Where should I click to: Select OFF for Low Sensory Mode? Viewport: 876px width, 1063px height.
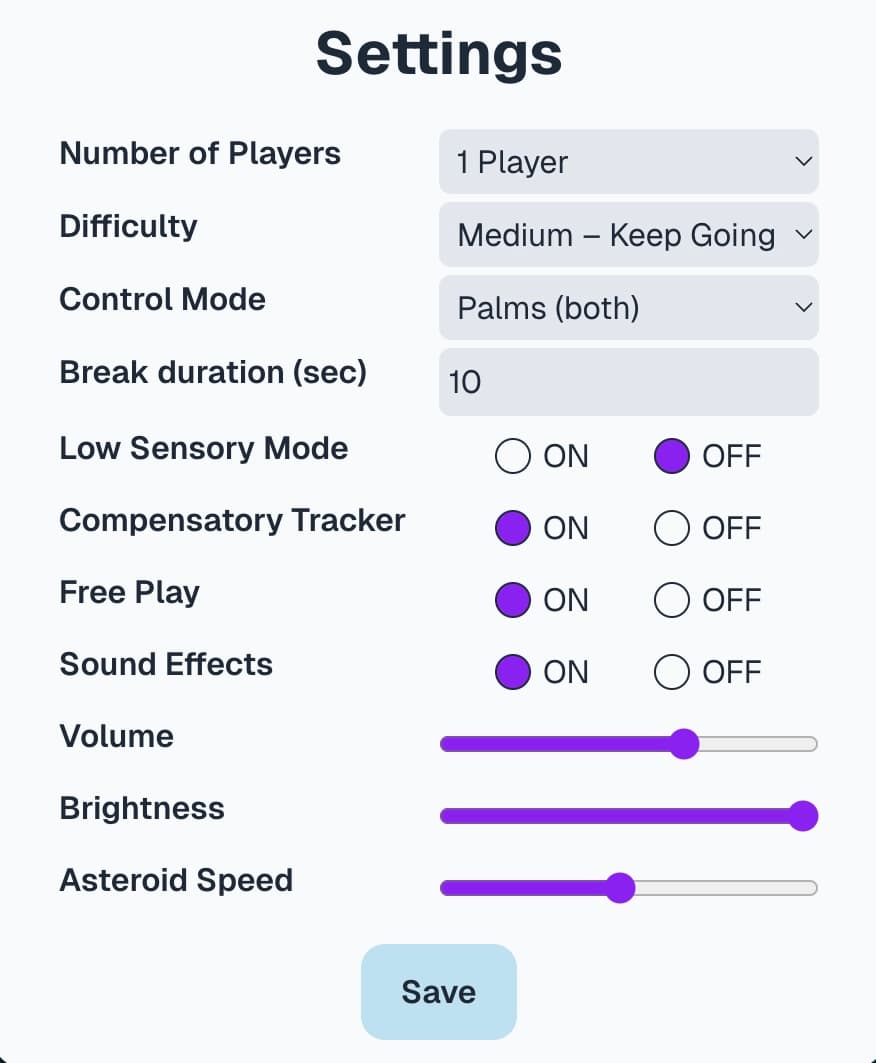(672, 456)
